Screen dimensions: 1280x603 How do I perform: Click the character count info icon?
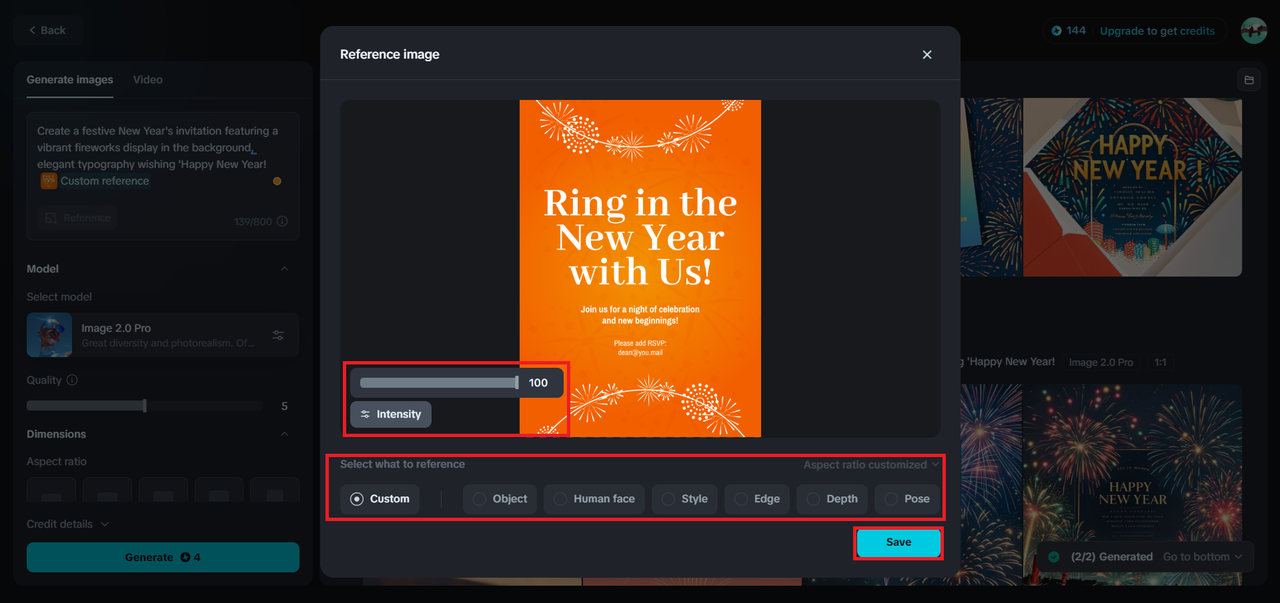click(282, 221)
